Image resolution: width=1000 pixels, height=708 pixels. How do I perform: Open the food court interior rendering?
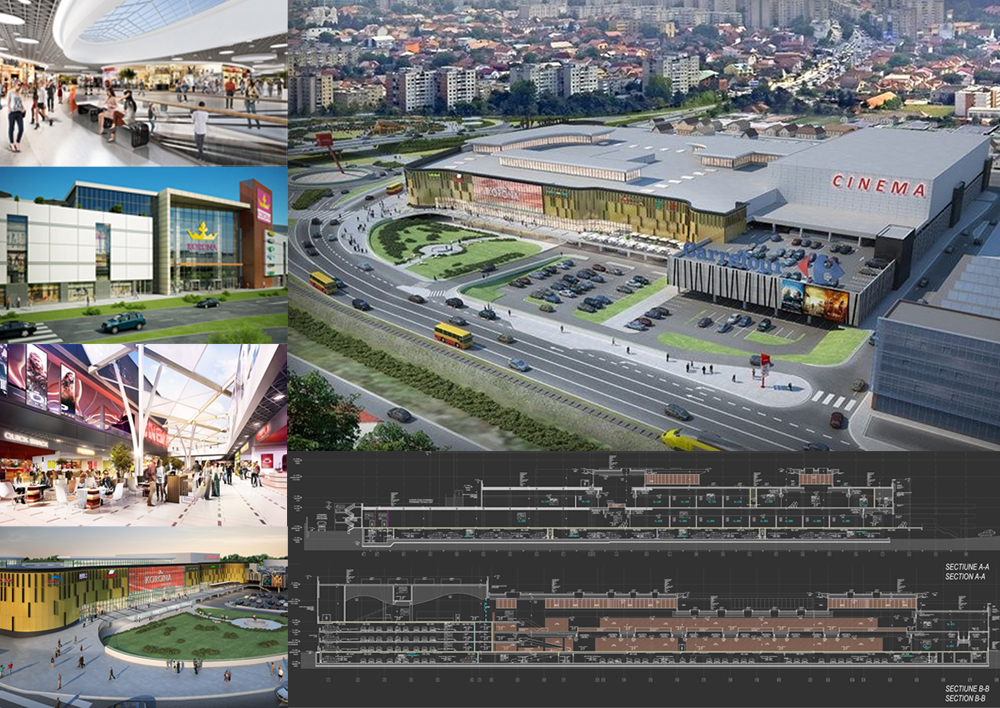point(143,434)
